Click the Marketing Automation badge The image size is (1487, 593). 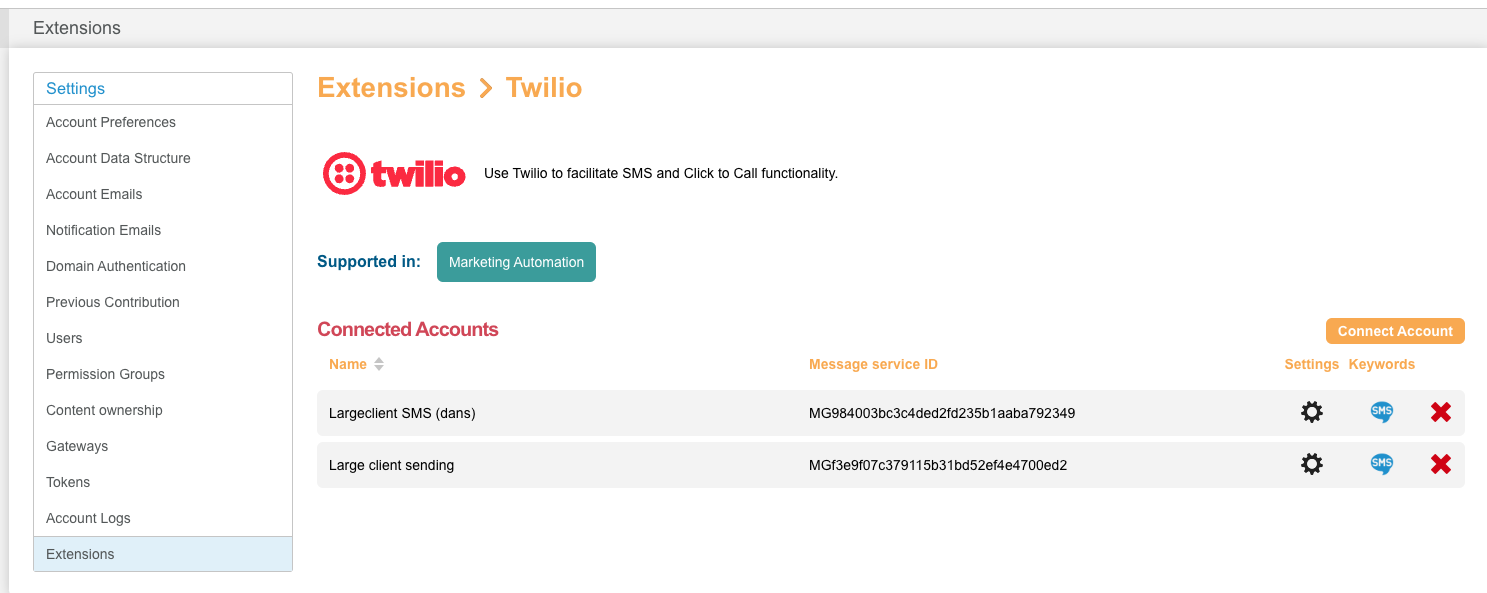click(x=516, y=261)
